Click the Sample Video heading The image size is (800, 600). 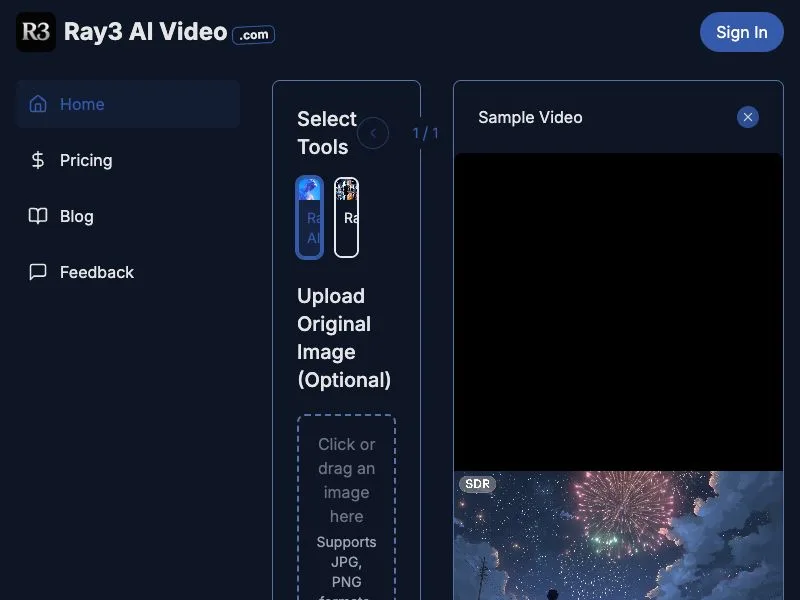[530, 117]
